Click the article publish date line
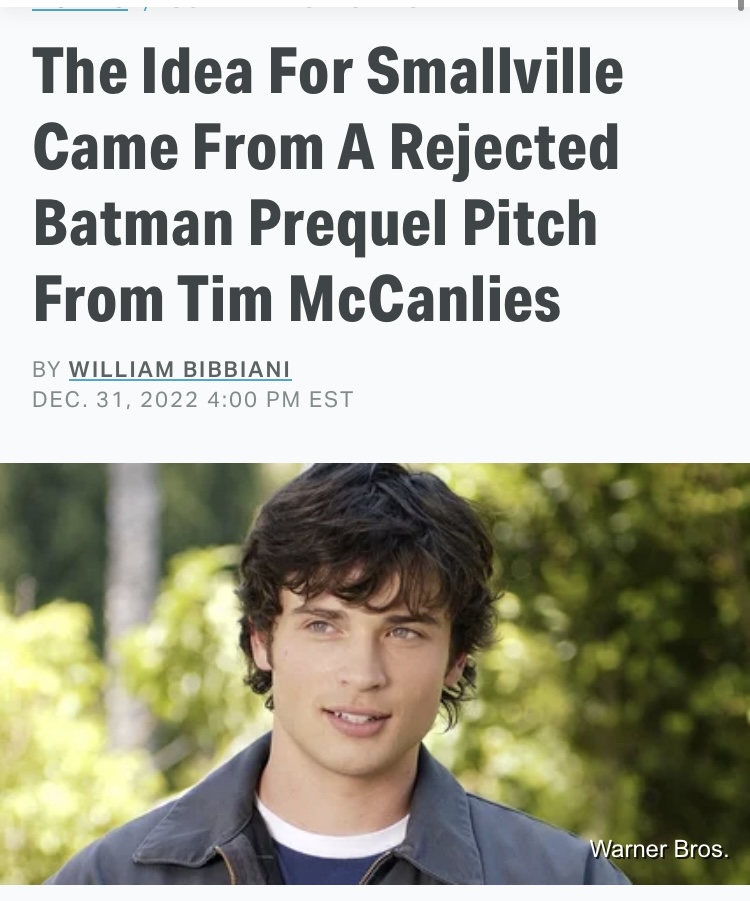Screen dimensions: 750x901 coord(193,399)
